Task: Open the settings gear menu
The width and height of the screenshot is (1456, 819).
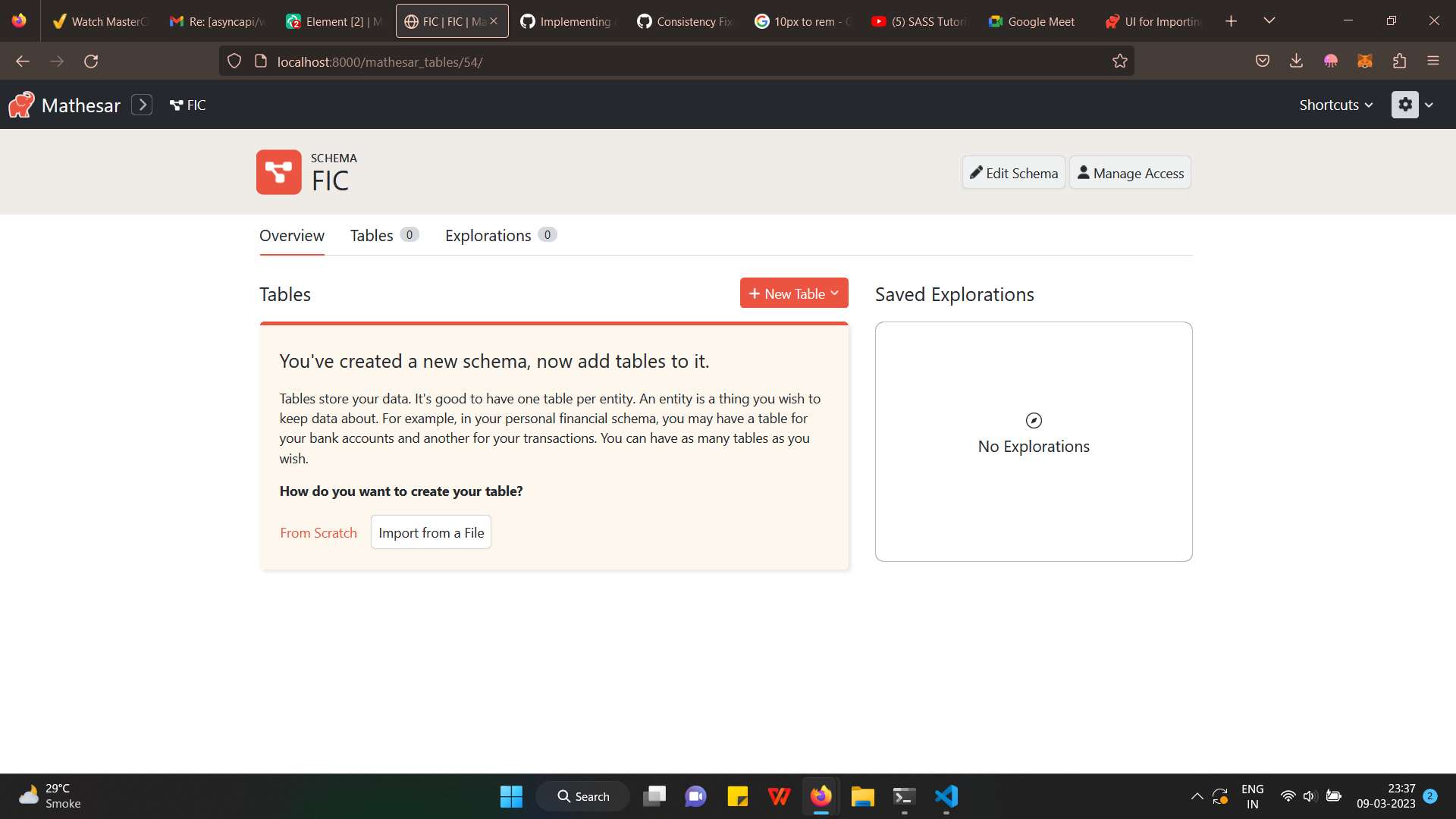Action: coord(1406,105)
